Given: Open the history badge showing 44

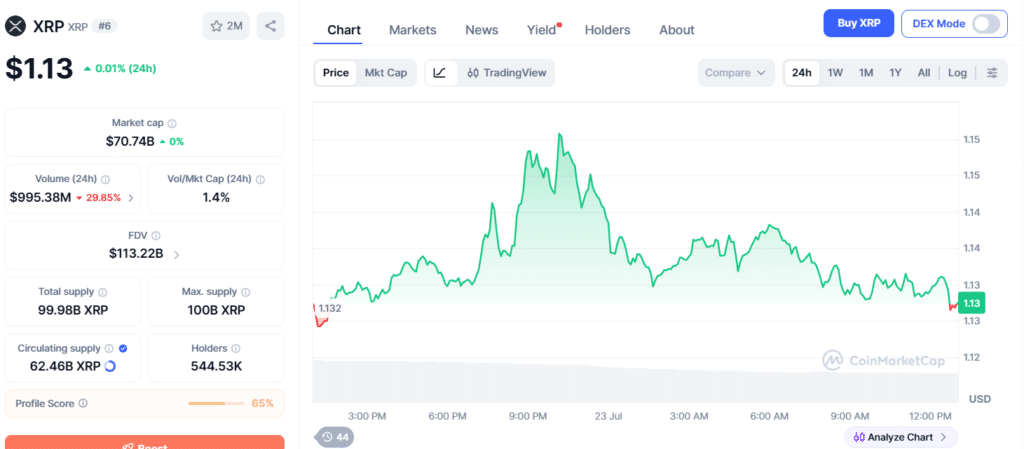Looking at the screenshot, I should click(x=334, y=437).
